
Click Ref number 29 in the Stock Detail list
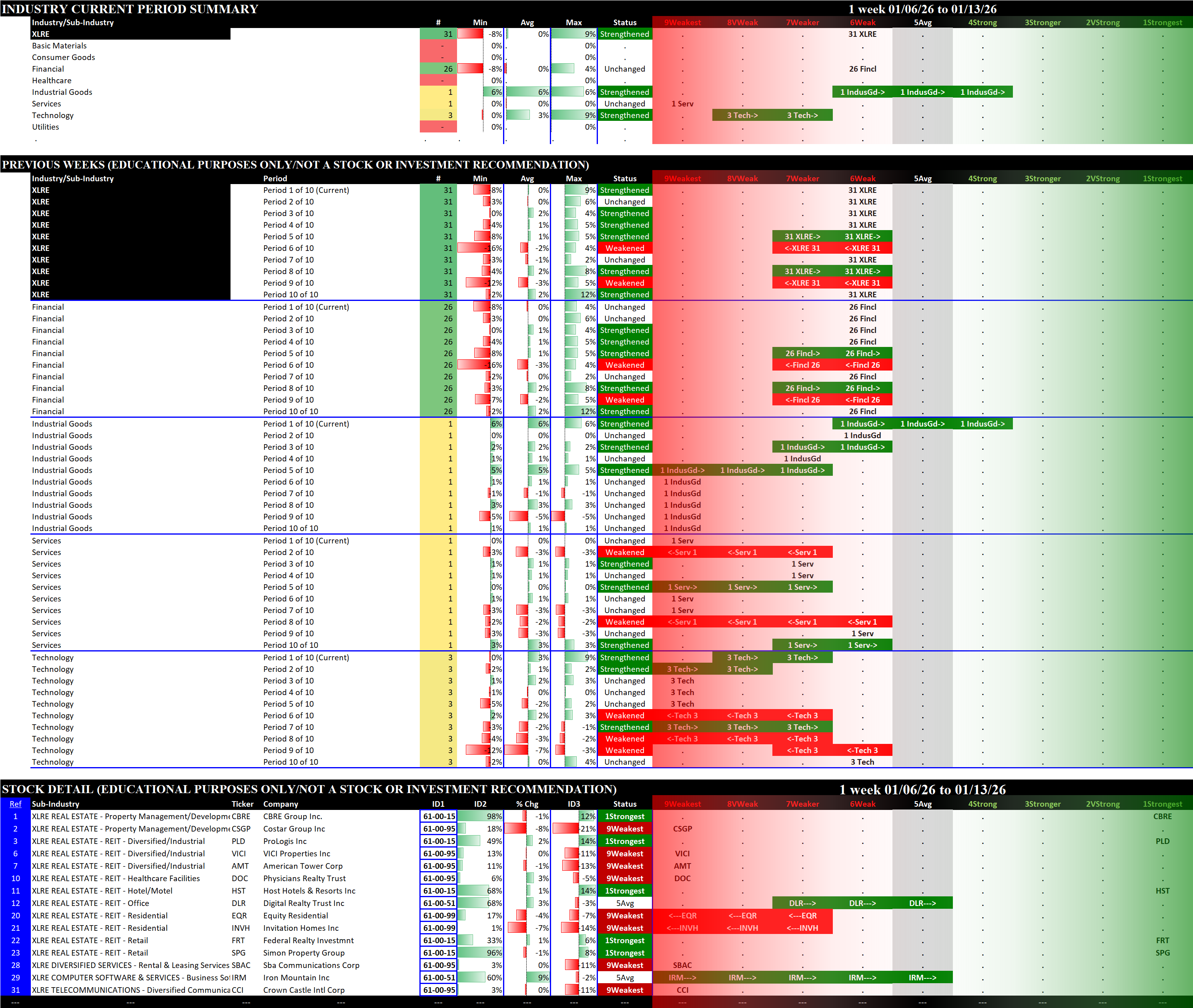(x=16, y=978)
